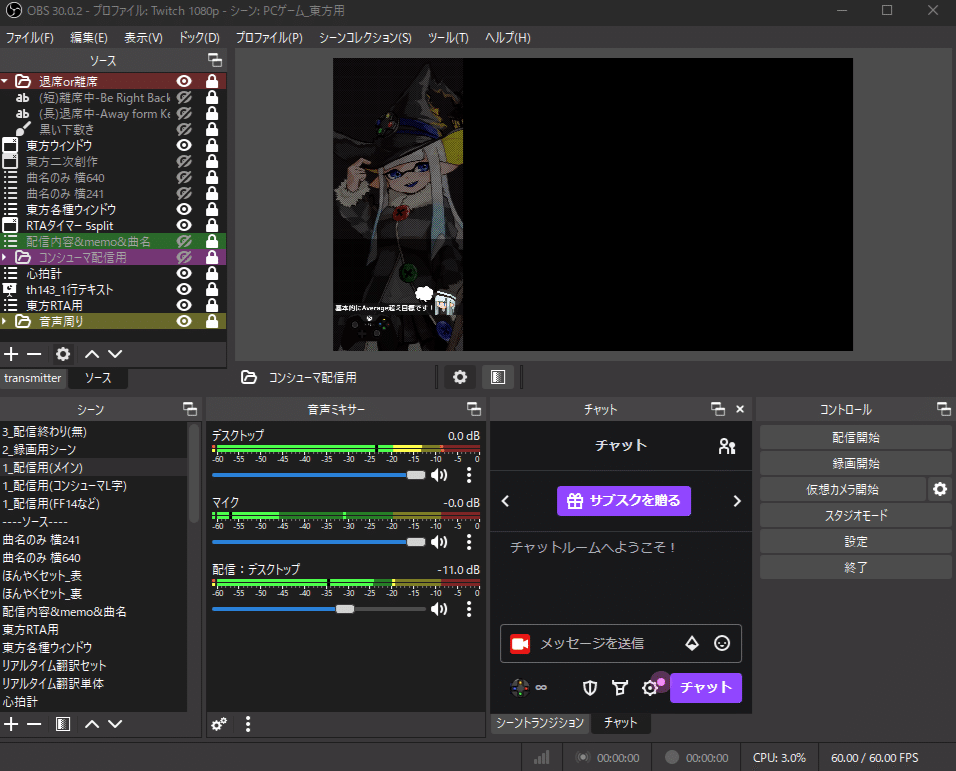Unlock the 東方RTA用 source

pos(212,305)
